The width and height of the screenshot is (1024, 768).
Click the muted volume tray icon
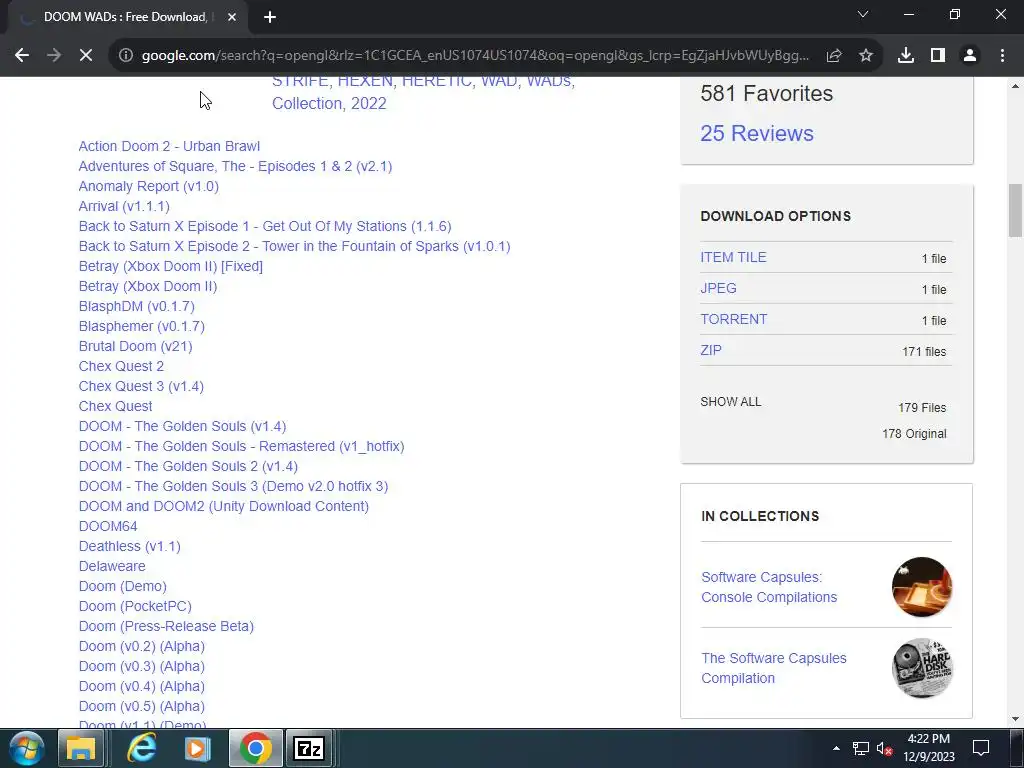[x=884, y=748]
